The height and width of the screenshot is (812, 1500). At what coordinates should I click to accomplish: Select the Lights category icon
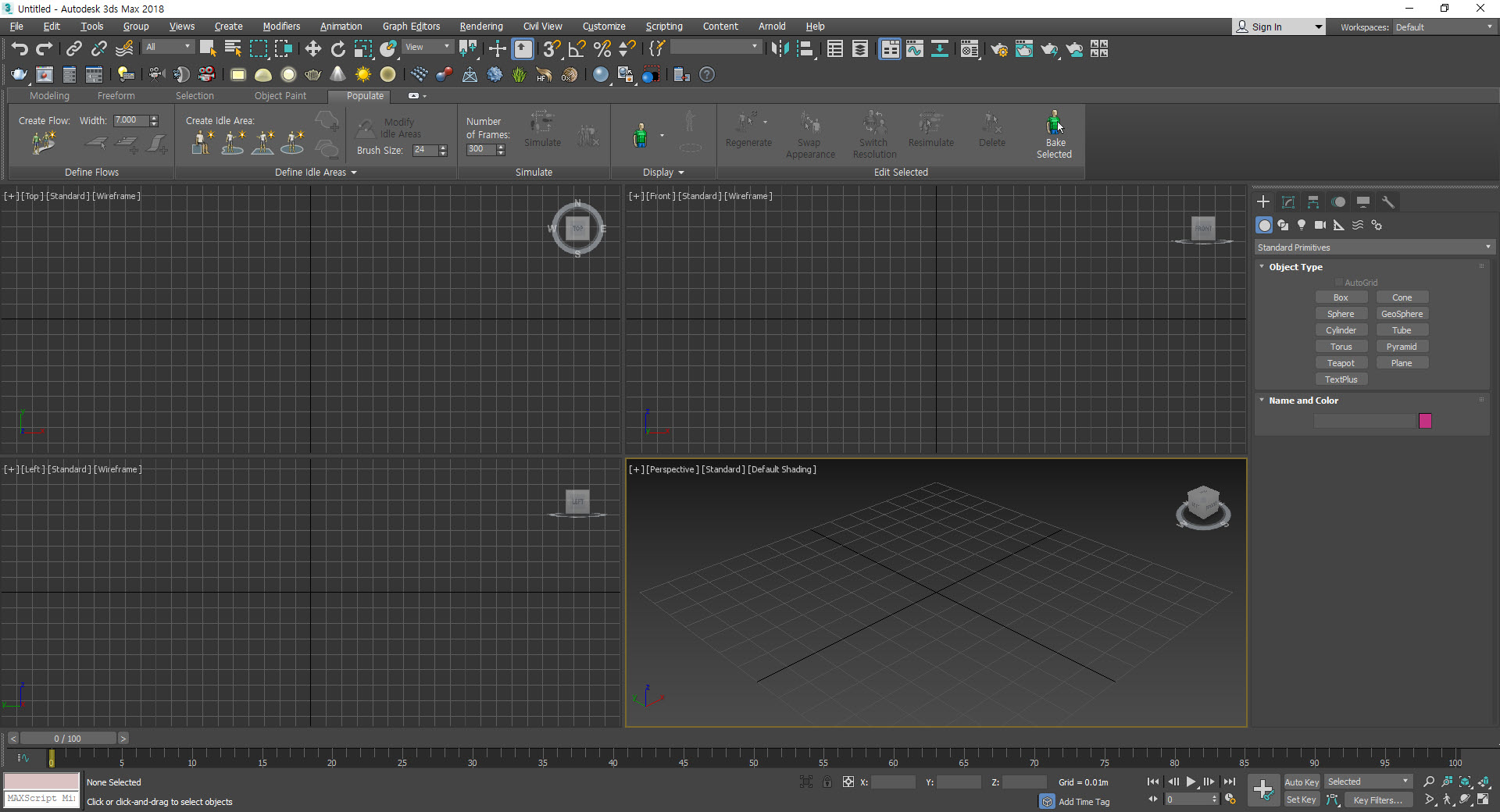(1302, 225)
